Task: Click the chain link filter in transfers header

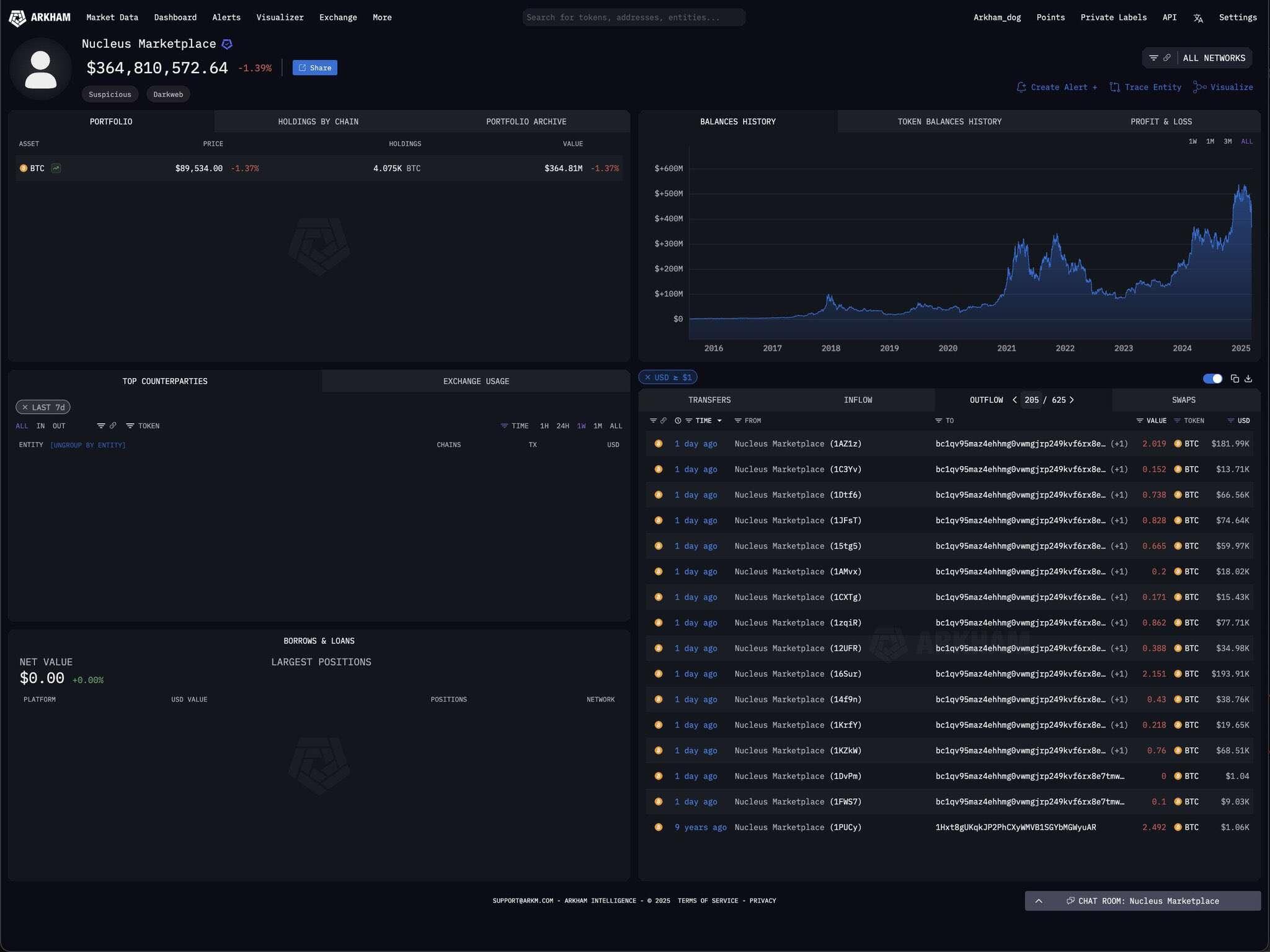Action: coord(664,421)
